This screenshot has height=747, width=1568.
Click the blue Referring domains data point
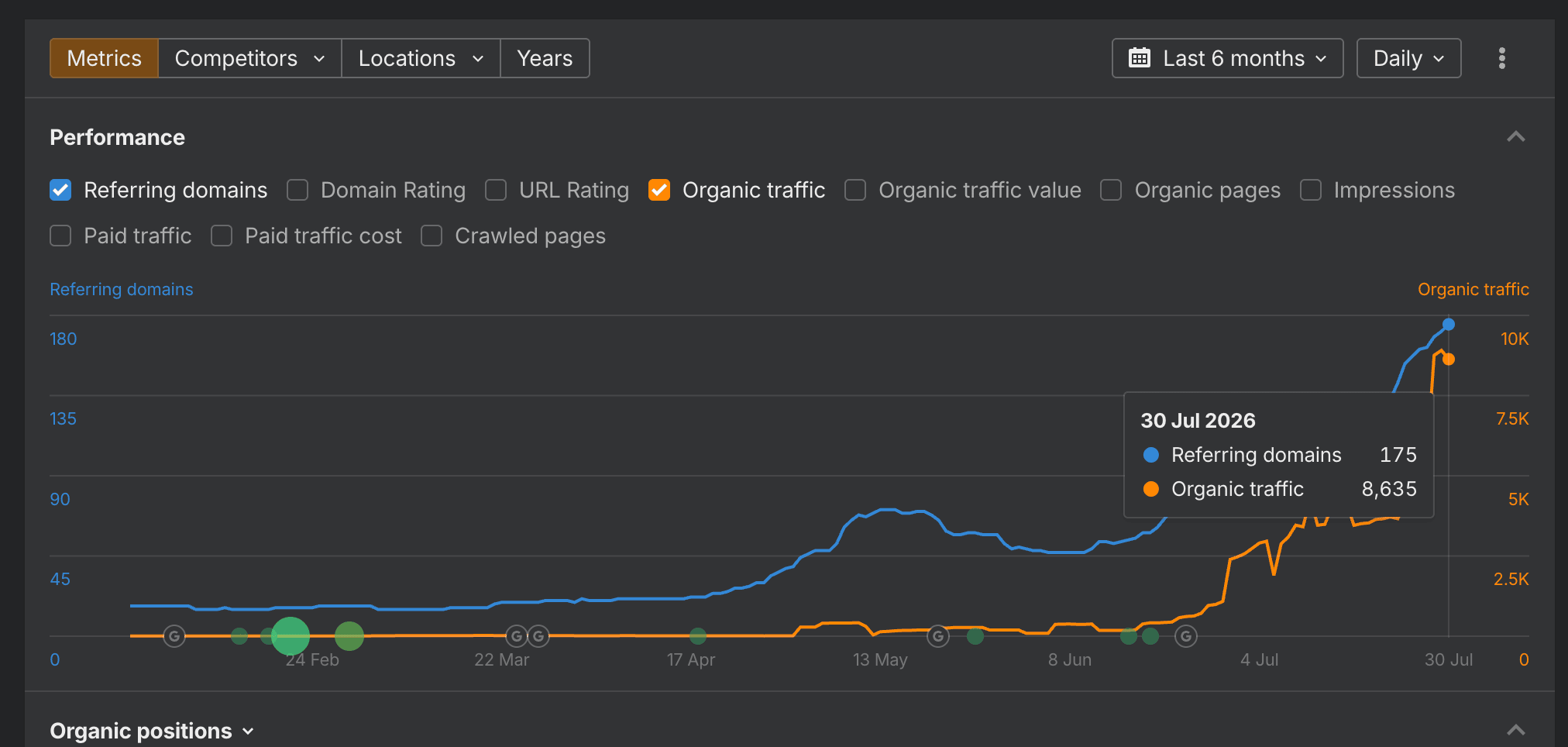pyautogui.click(x=1448, y=324)
